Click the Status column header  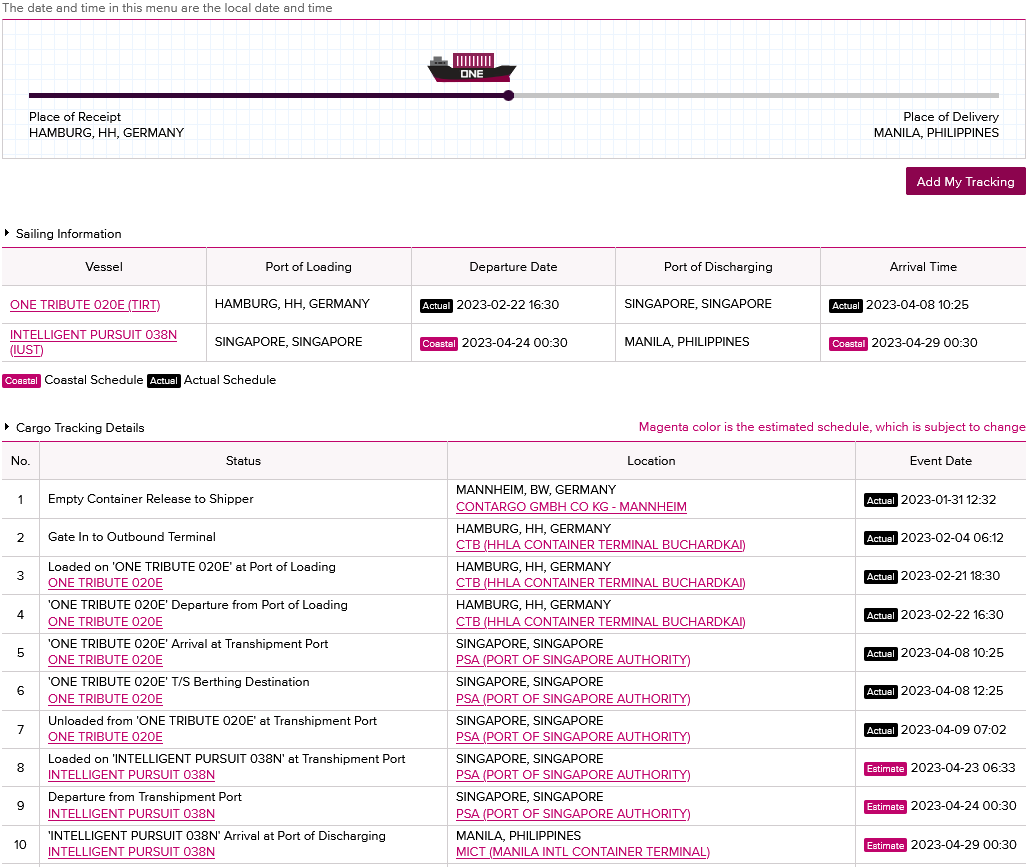(x=243, y=461)
